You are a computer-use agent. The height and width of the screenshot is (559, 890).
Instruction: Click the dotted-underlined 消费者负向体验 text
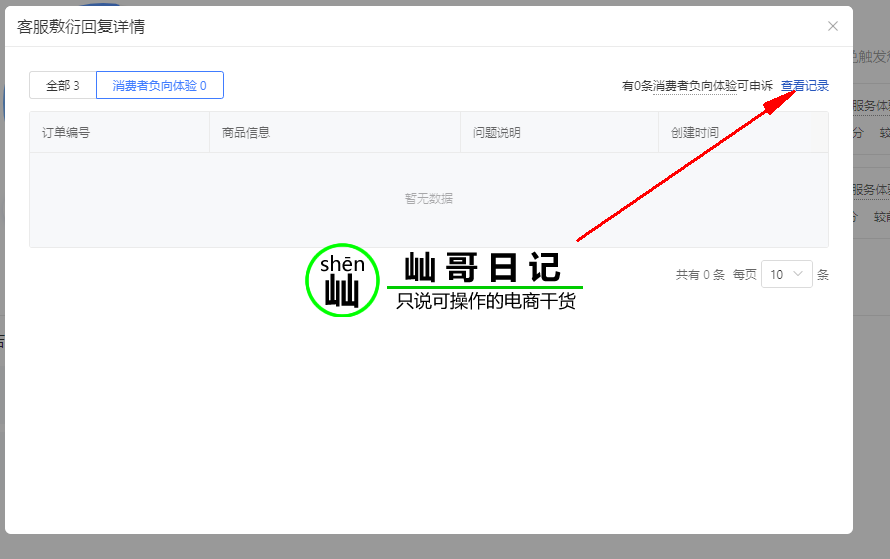click(694, 86)
